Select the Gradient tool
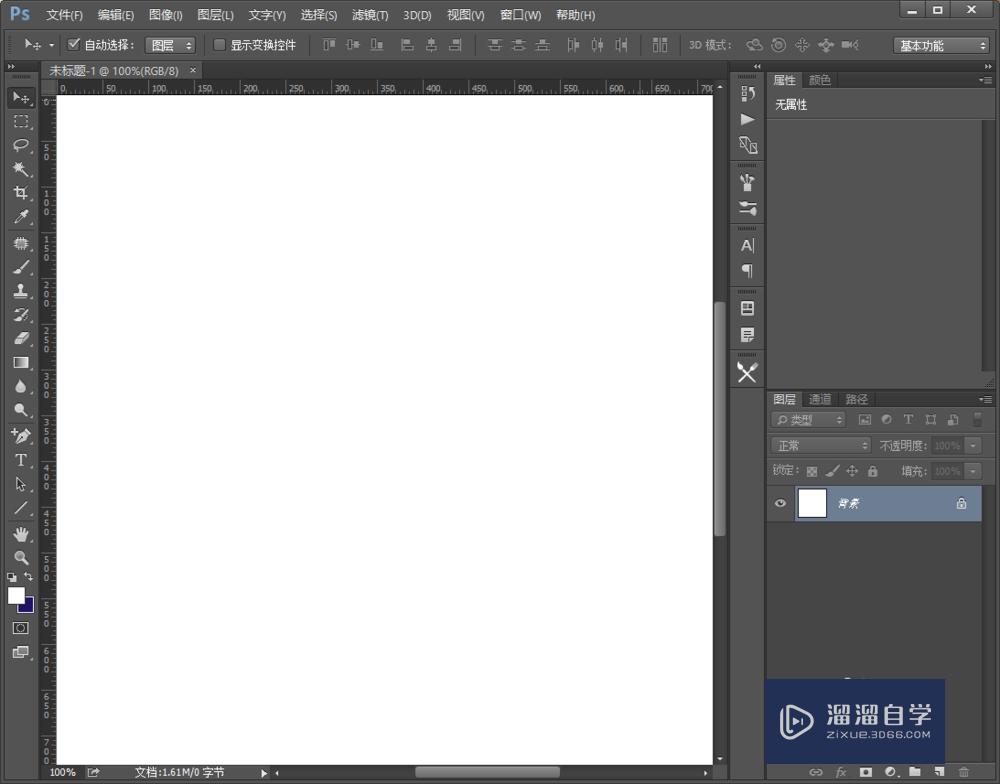 [20, 362]
